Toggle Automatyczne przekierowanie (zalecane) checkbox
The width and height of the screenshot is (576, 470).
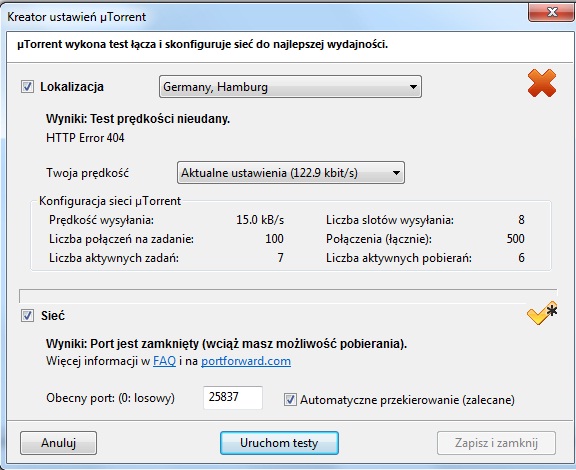[290, 399]
